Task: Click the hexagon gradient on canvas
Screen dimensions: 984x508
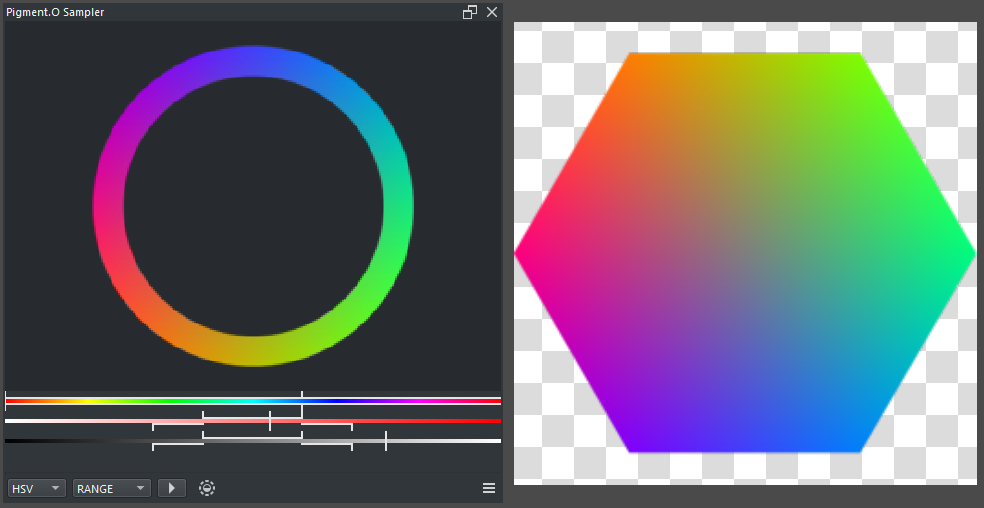Action: pyautogui.click(x=745, y=253)
